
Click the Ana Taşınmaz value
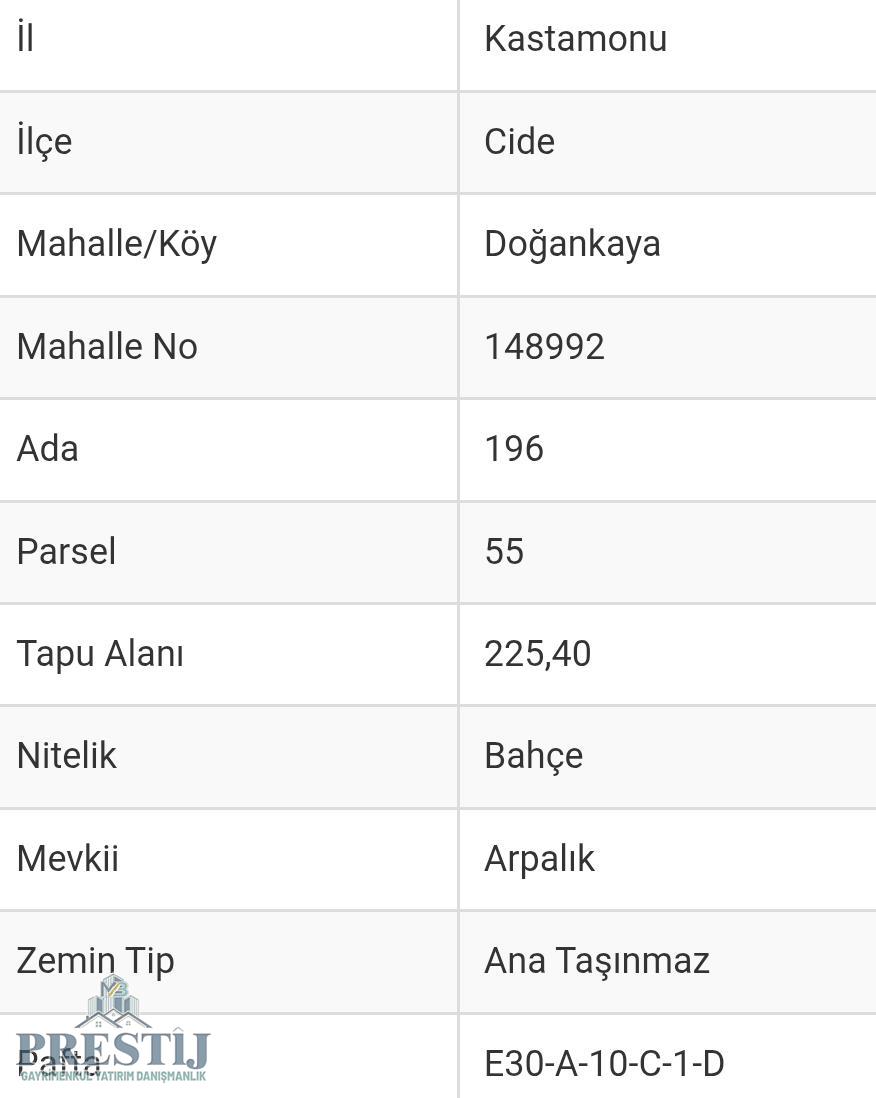click(x=596, y=961)
